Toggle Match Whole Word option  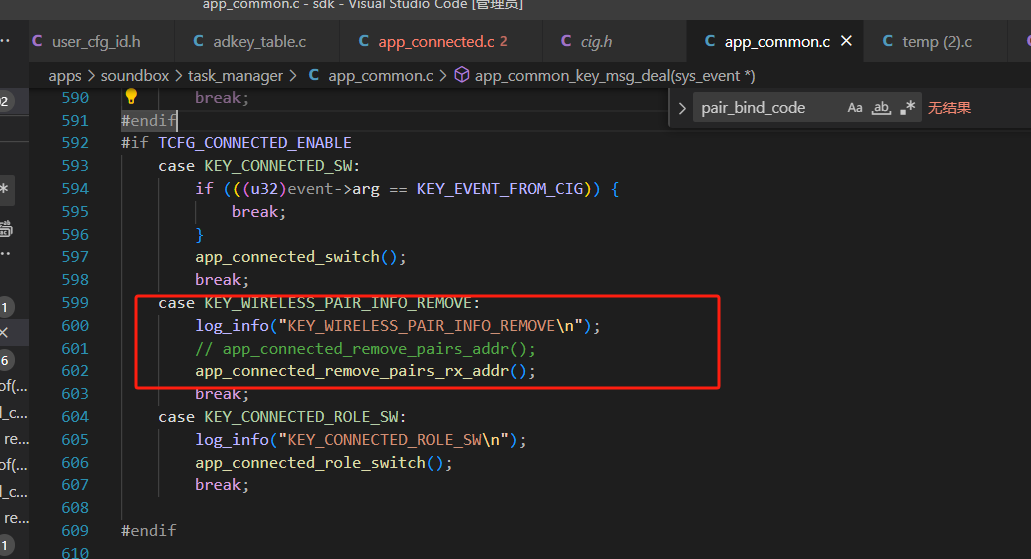[x=881, y=108]
